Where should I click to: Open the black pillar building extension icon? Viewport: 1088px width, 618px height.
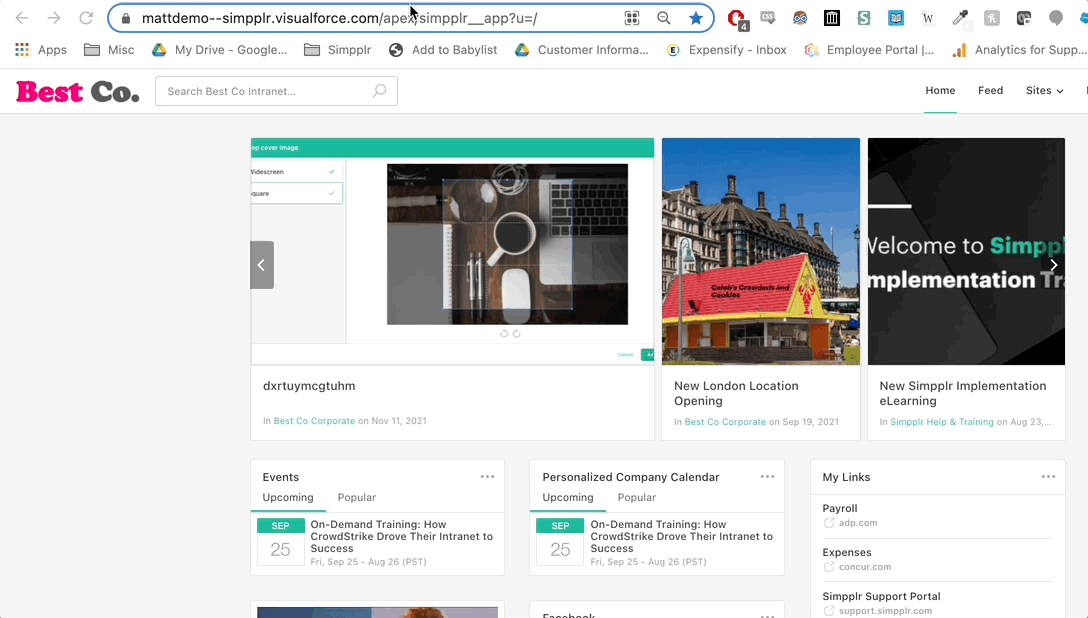click(x=832, y=18)
